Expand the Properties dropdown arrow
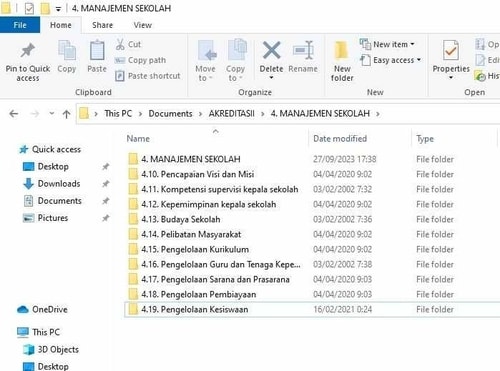Screen dimensions: 500x371 (451, 78)
